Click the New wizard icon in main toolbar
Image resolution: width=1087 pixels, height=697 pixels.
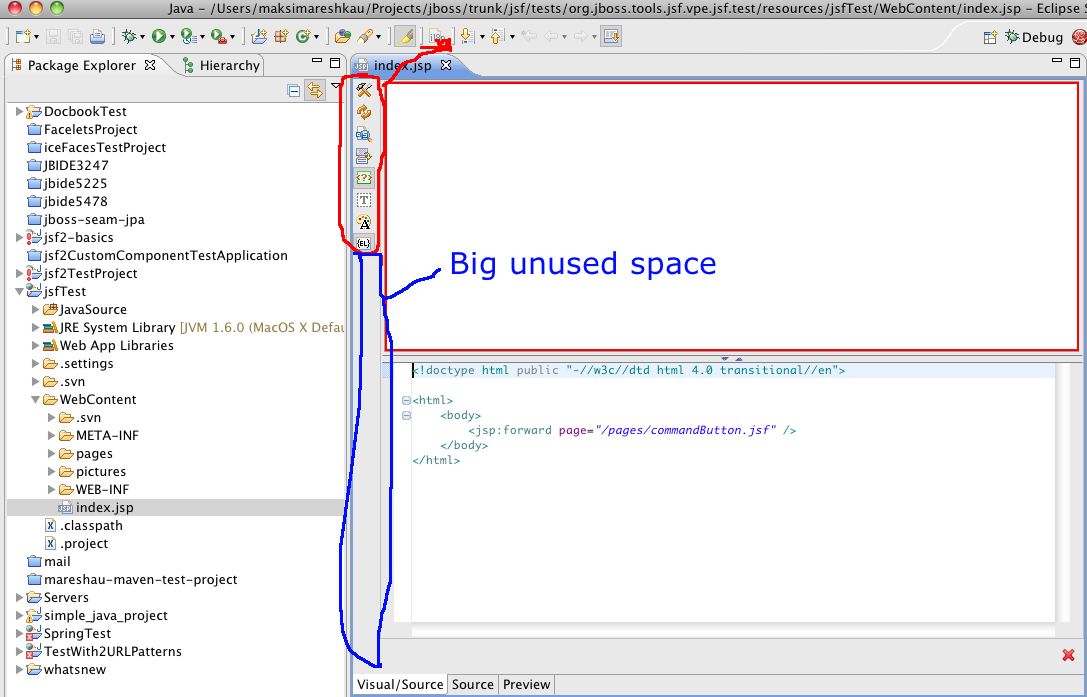click(x=23, y=36)
